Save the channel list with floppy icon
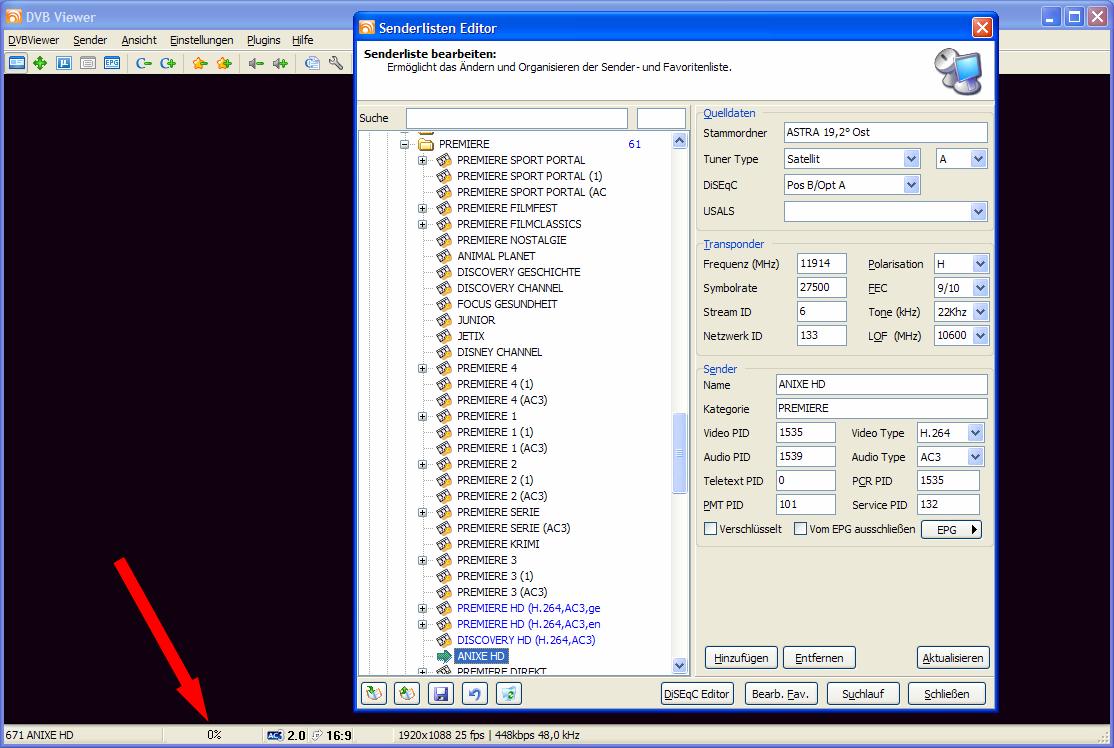 pos(441,693)
